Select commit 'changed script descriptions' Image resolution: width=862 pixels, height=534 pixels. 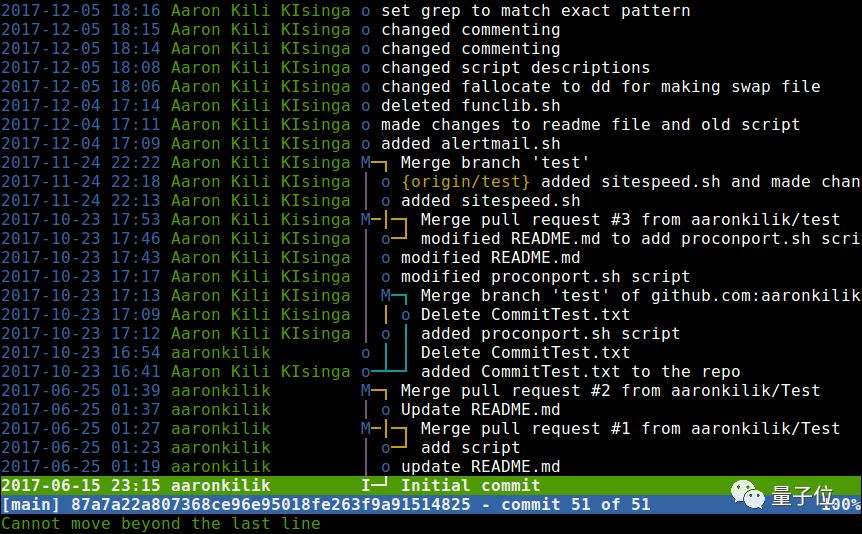click(431, 68)
